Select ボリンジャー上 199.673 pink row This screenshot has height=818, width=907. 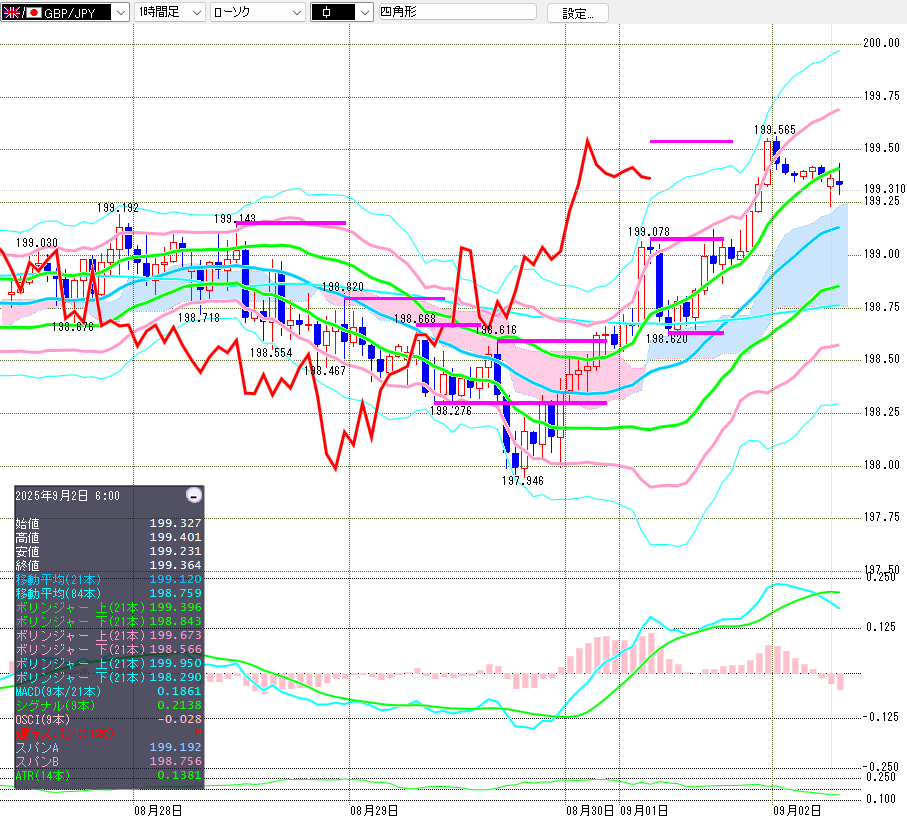[x=108, y=635]
